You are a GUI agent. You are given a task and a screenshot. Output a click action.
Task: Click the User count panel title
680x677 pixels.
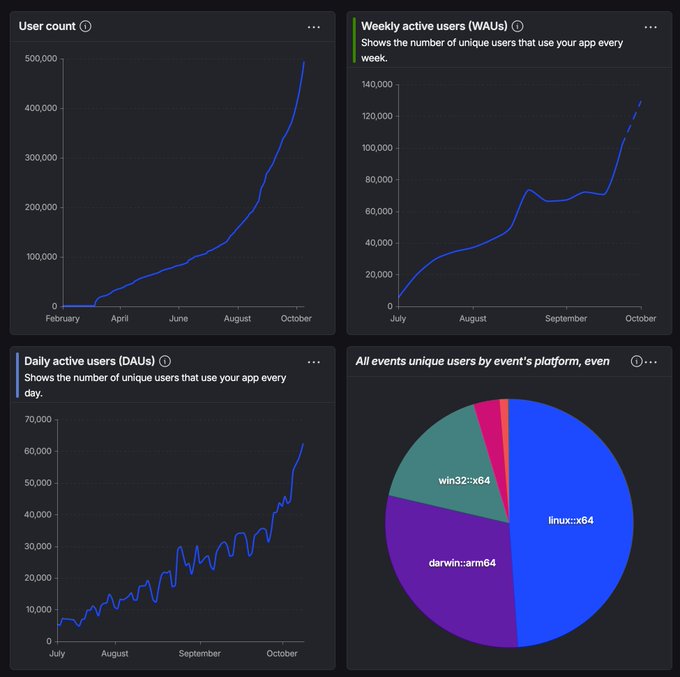pos(47,26)
